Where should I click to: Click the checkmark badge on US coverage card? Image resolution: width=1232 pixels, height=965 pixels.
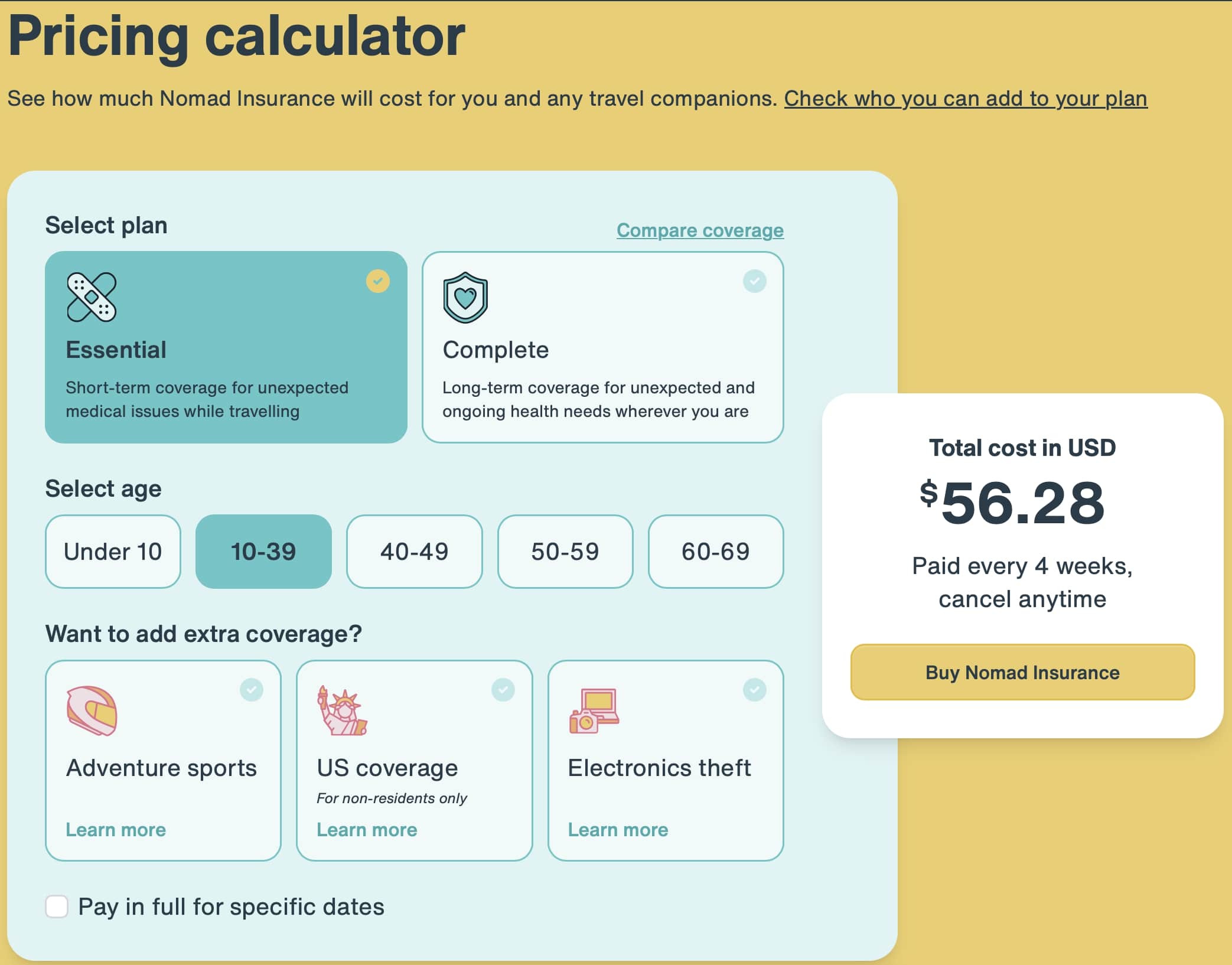click(503, 689)
